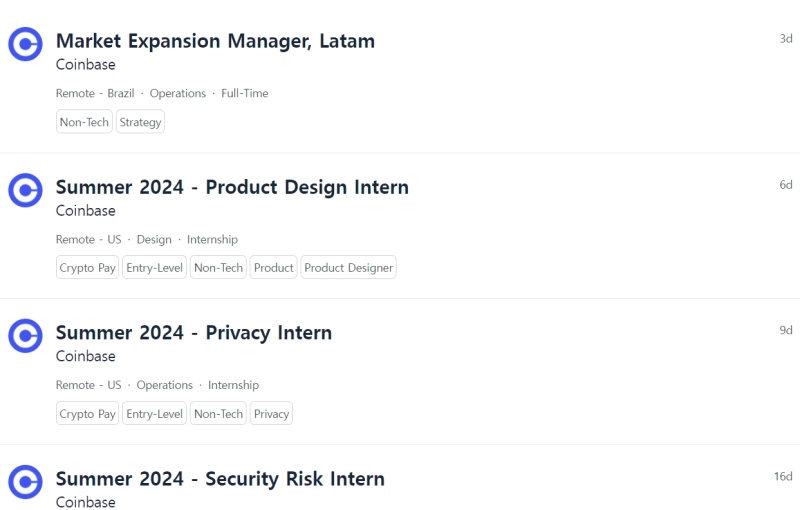The image size is (800, 510).
Task: Click Entry-Level tag on Privacy Intern listing
Action: click(x=155, y=414)
